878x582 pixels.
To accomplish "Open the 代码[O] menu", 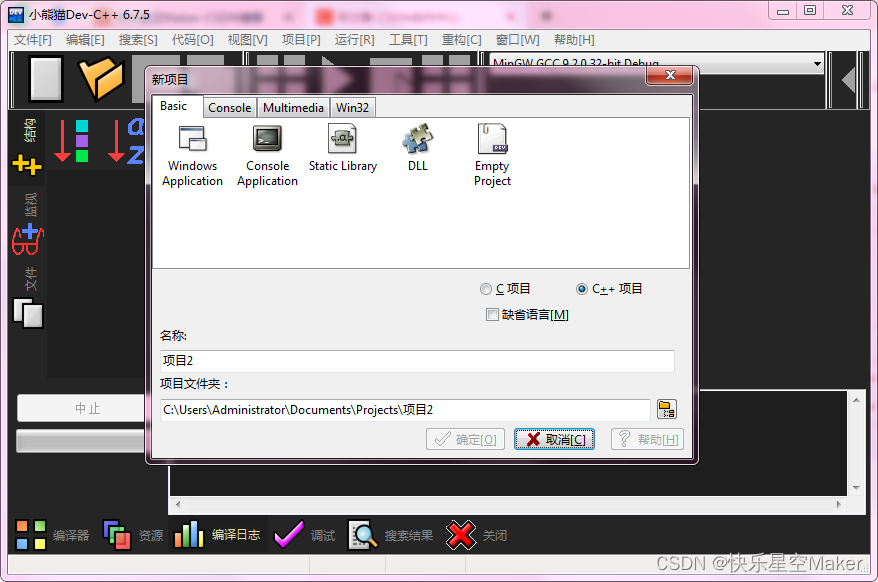I will coord(193,40).
